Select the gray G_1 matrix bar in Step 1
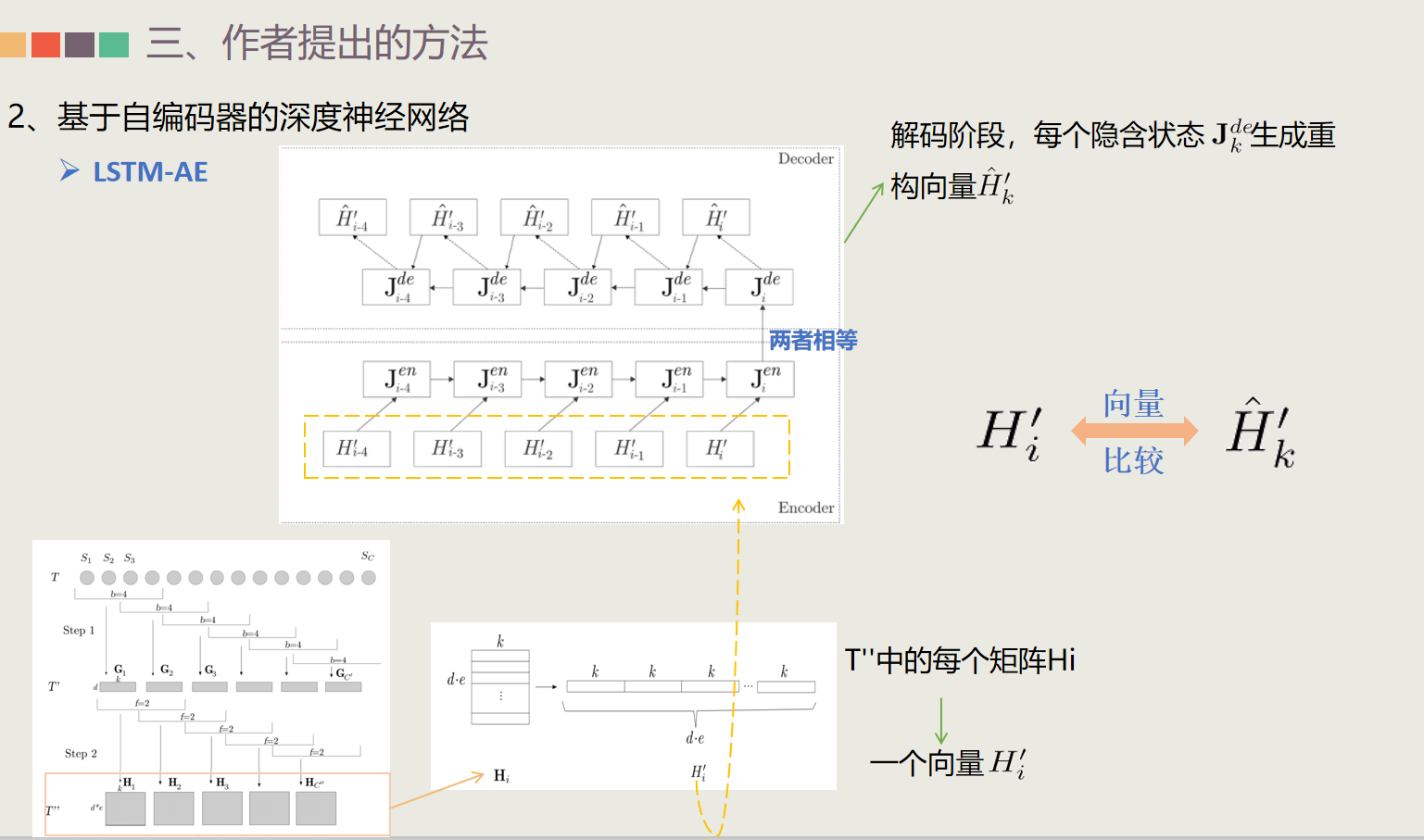 click(x=120, y=685)
